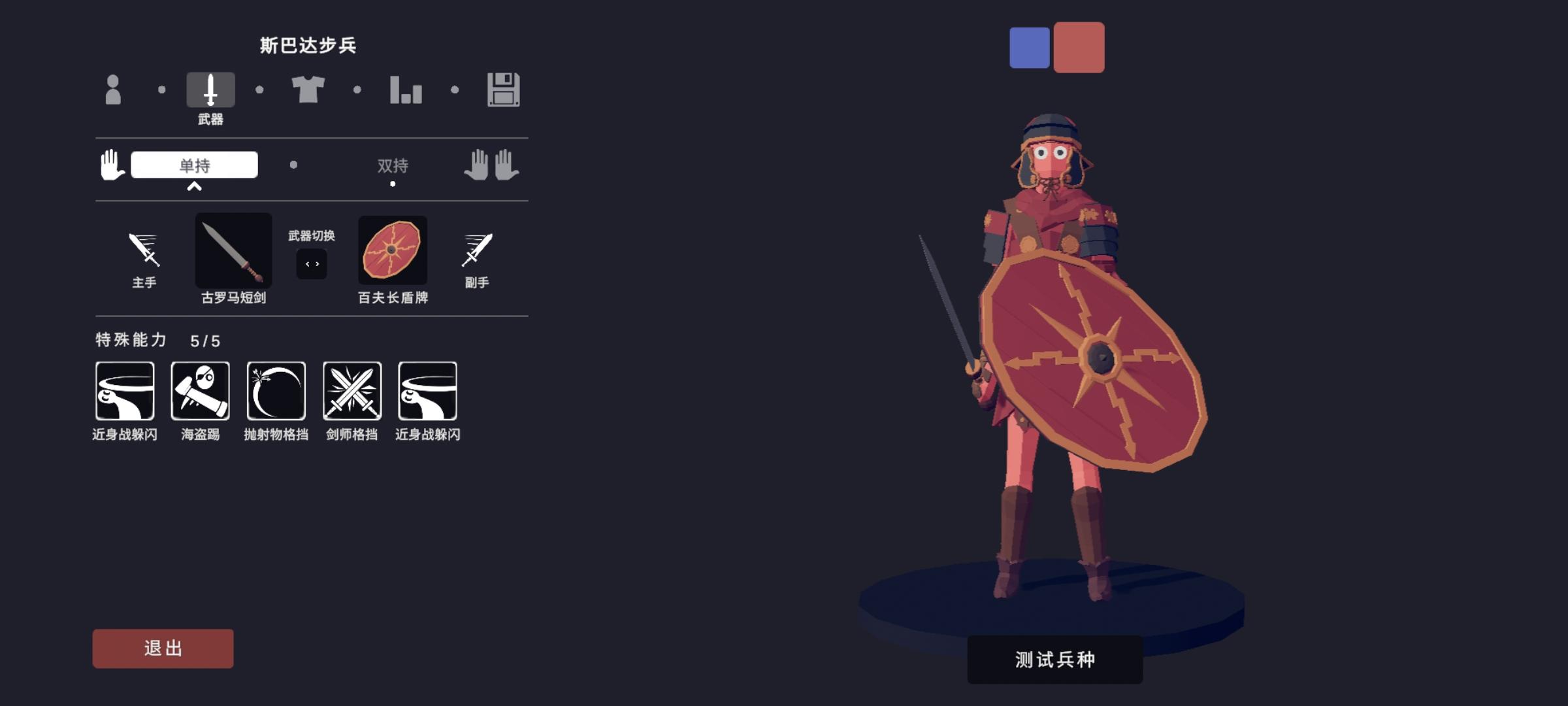
Task: Select the 武器 sword tab
Action: 210,90
